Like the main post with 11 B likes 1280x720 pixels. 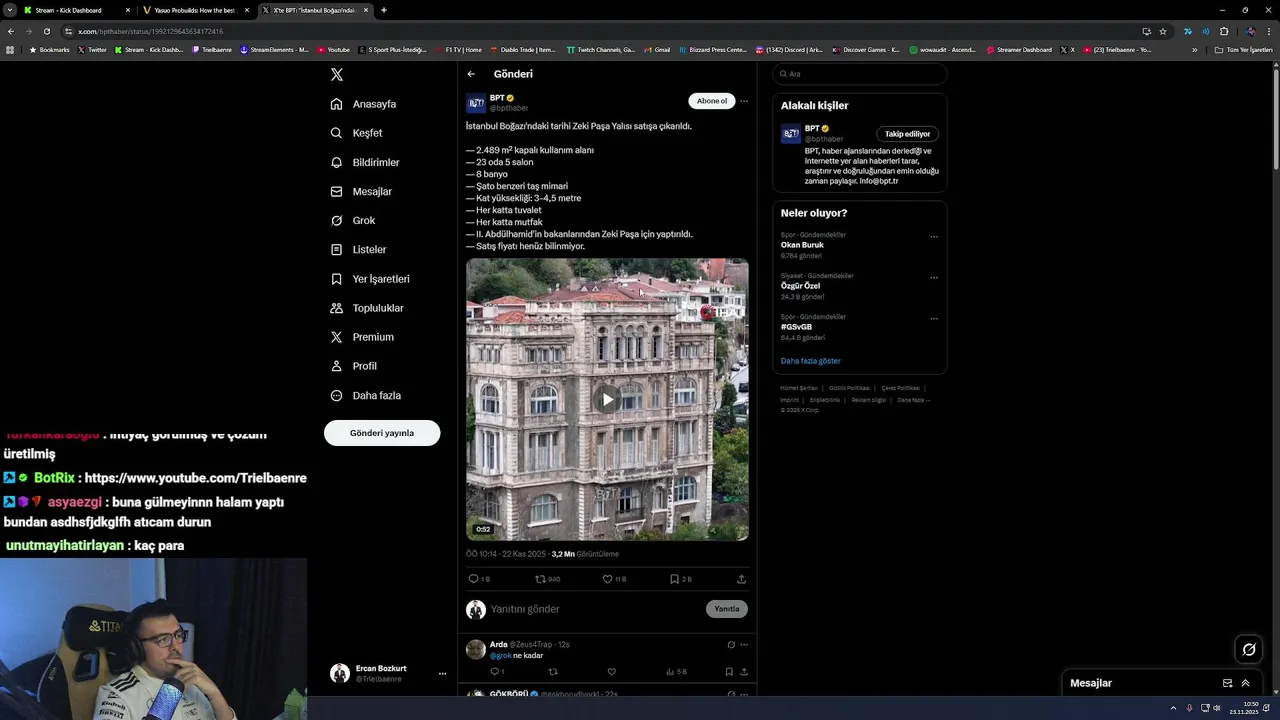(614, 579)
